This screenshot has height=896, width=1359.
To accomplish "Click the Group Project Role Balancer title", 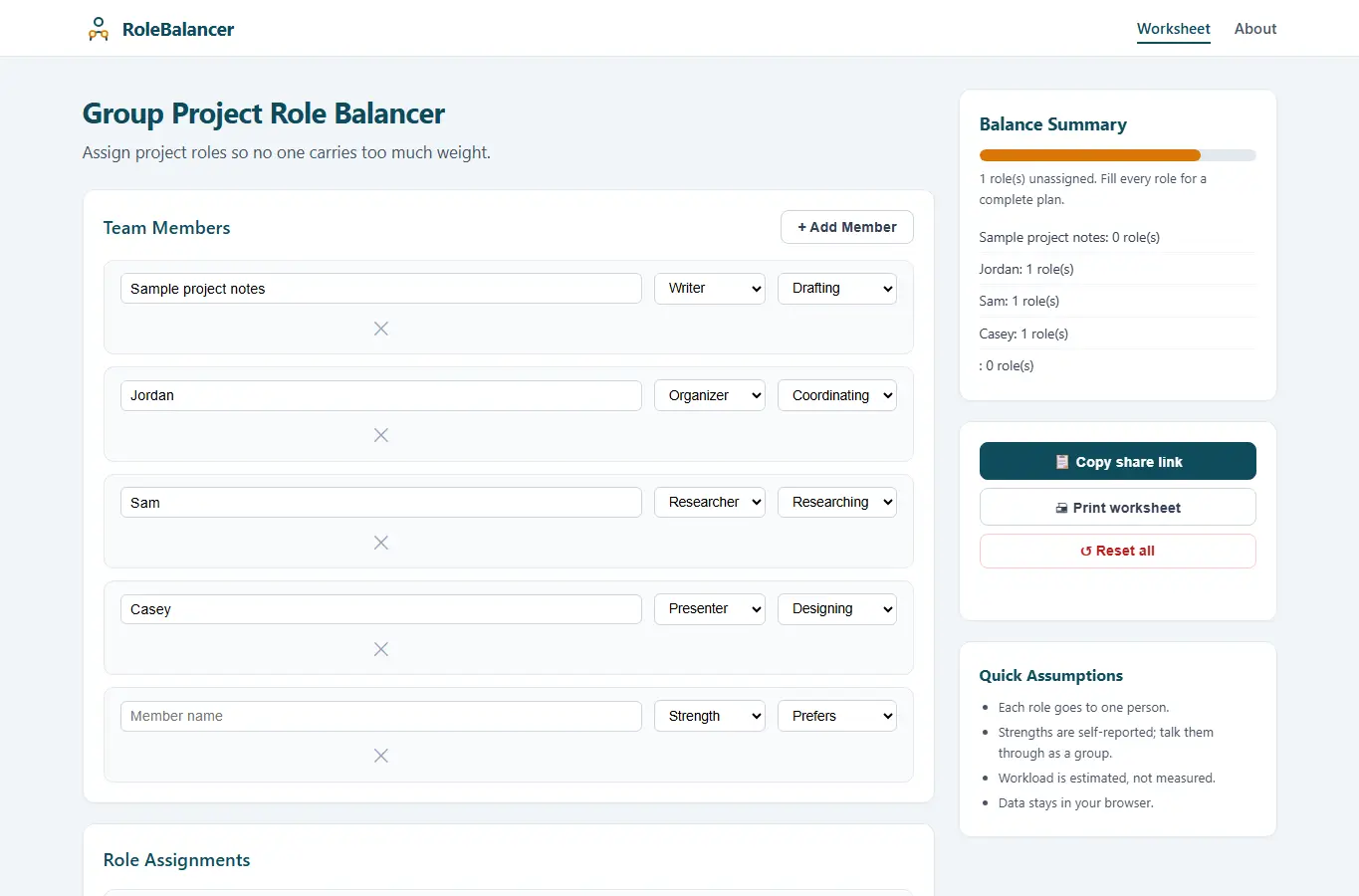I will (x=264, y=113).
